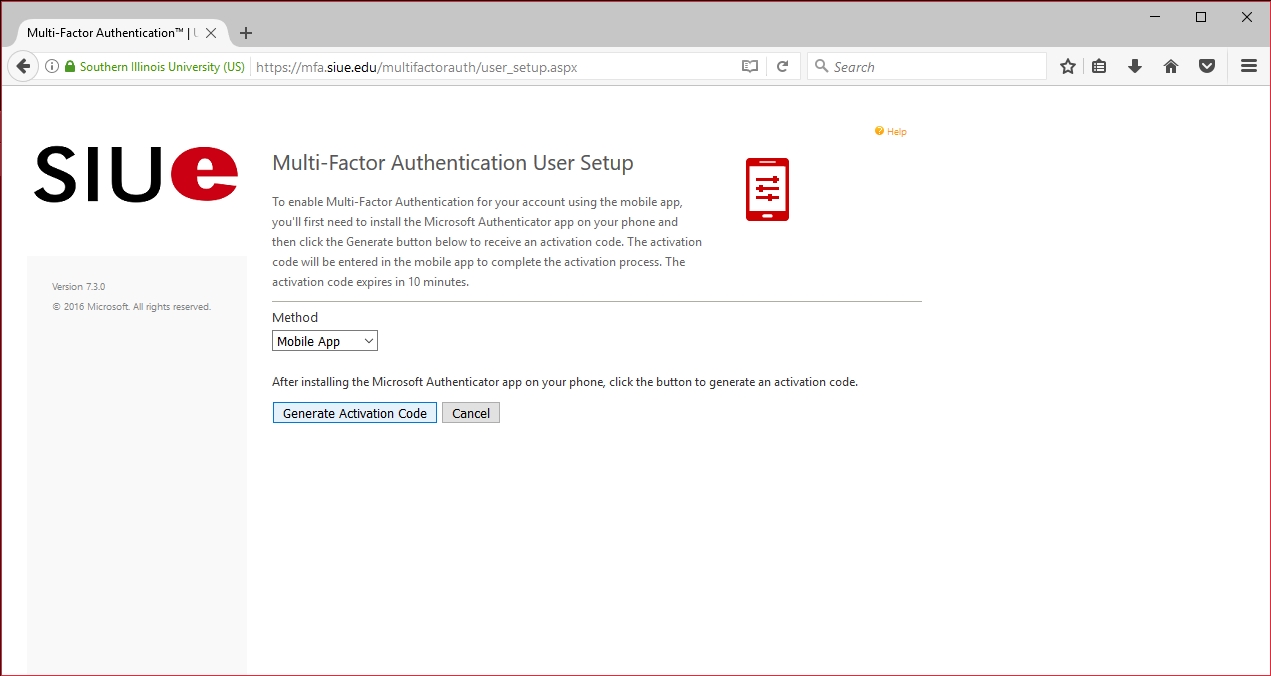
Task: Open the Pocket icon in toolbar
Action: pos(1207,67)
